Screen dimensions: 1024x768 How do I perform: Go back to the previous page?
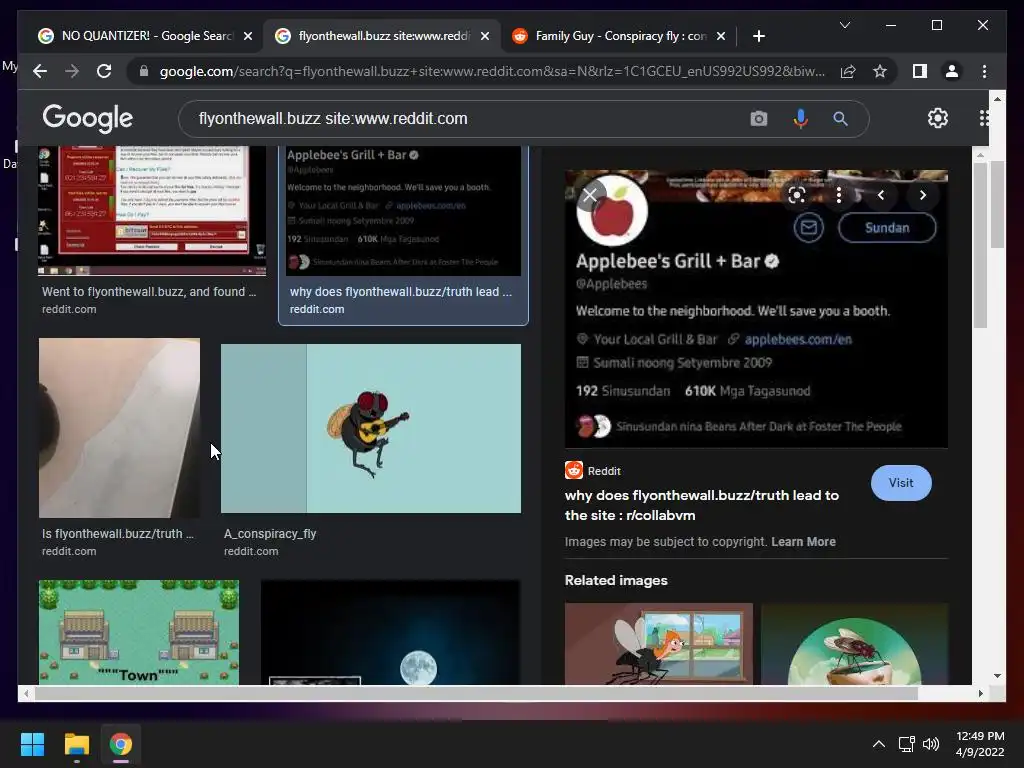pos(40,71)
